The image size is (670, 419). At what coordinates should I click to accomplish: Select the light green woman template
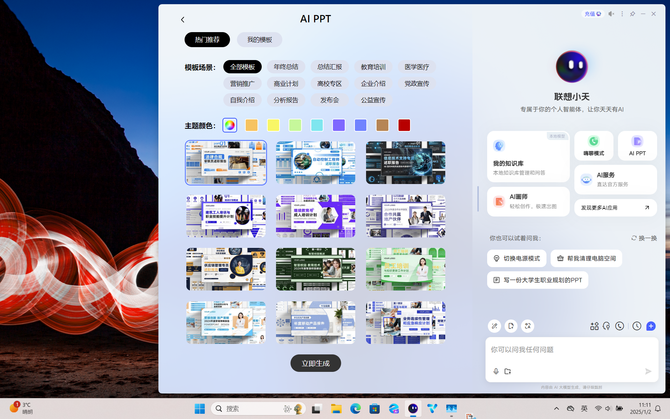[406, 269]
